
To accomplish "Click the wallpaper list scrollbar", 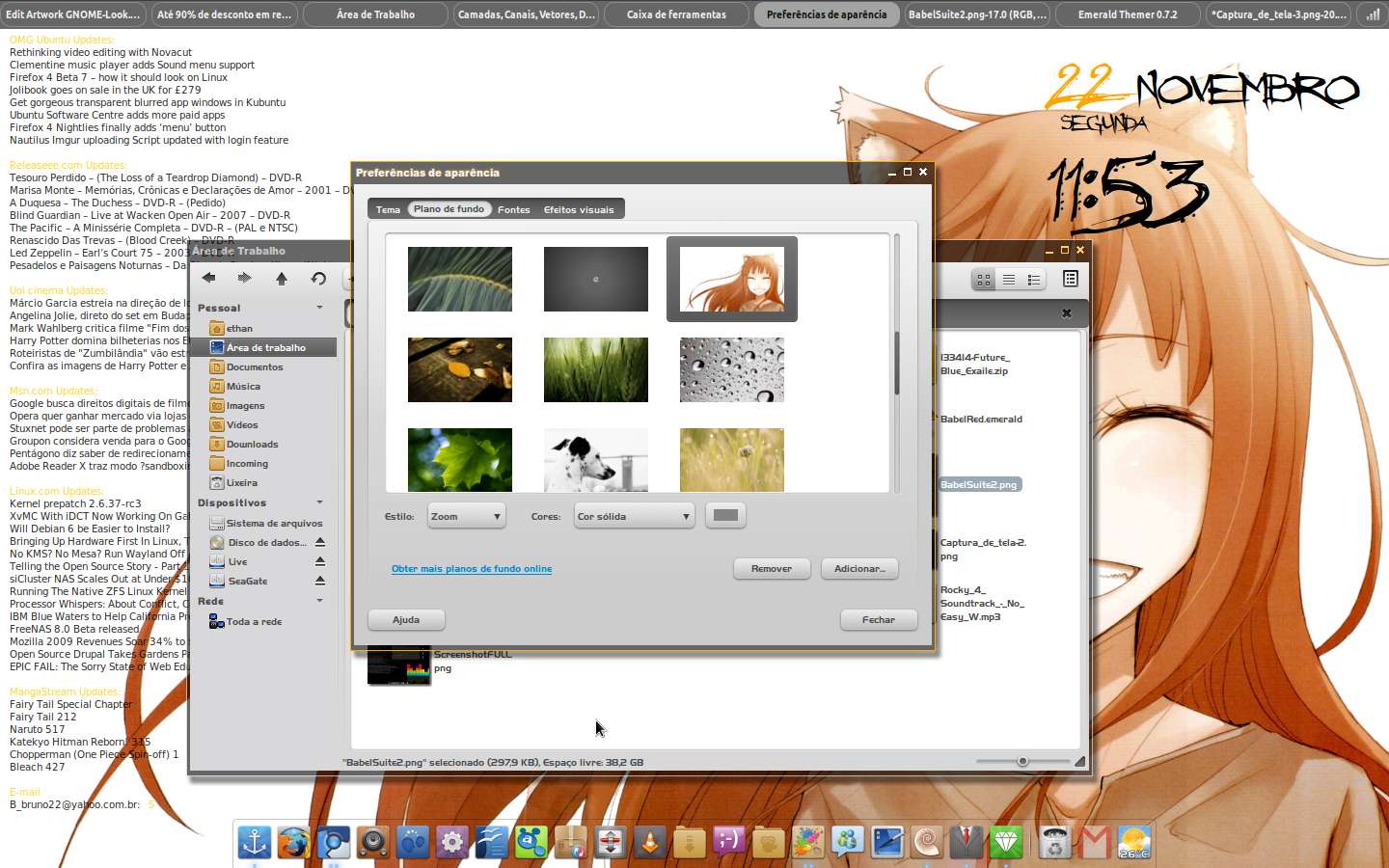I will (x=897, y=363).
